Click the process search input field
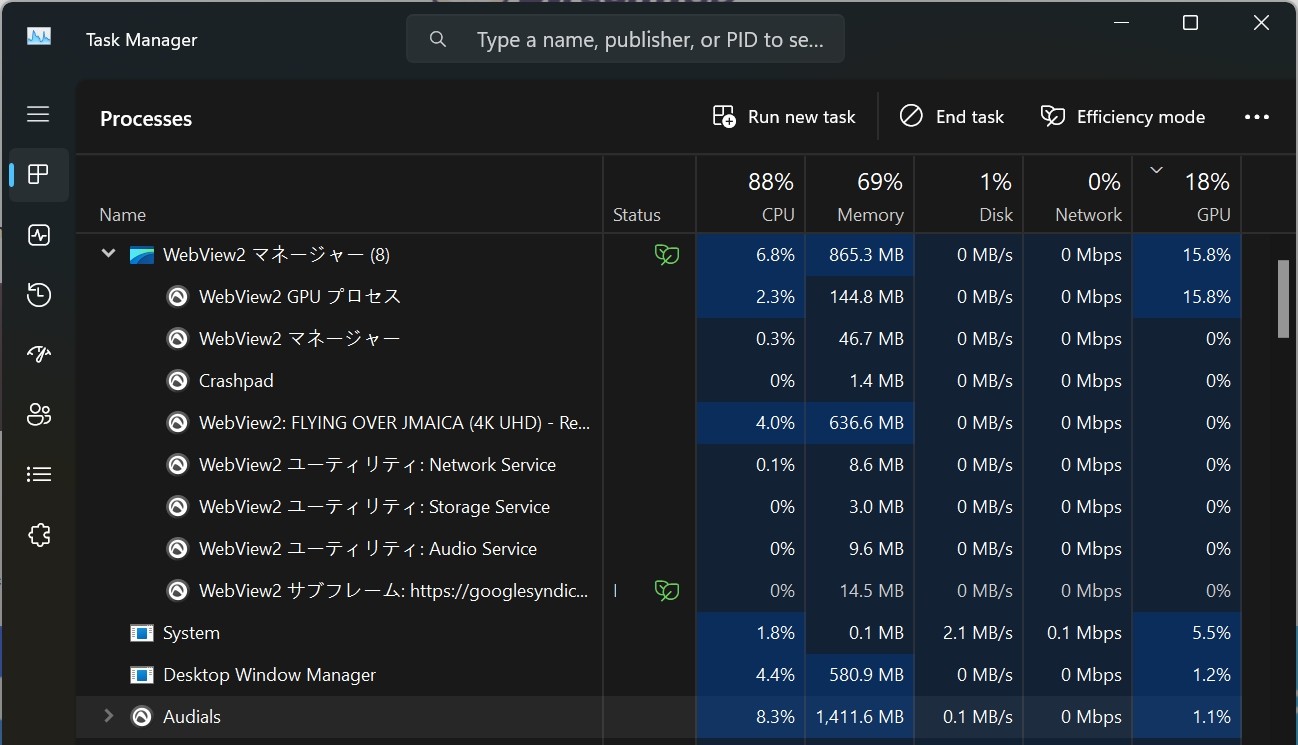The width and height of the screenshot is (1298, 745). click(625, 39)
